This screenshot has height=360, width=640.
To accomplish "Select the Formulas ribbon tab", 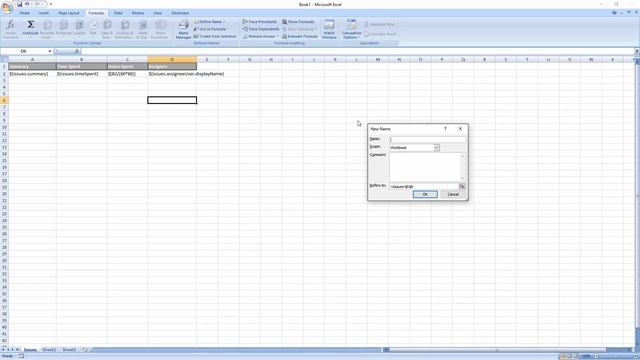I will pyautogui.click(x=96, y=13).
